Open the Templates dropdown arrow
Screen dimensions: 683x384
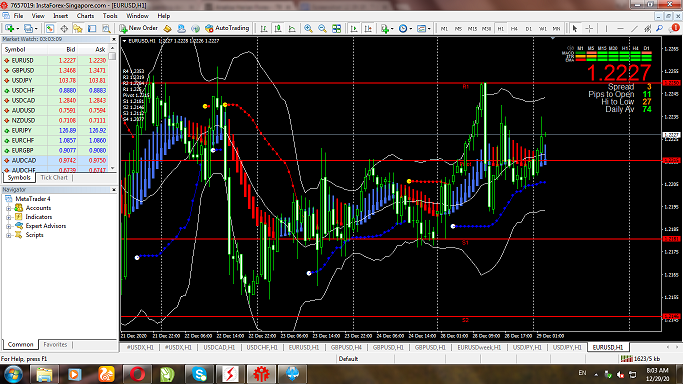click(x=429, y=29)
